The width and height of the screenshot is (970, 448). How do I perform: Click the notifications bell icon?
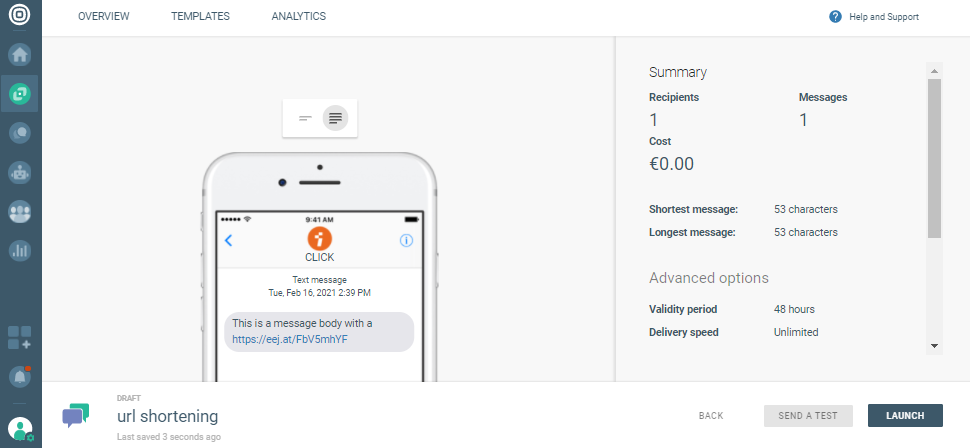pyautogui.click(x=20, y=376)
